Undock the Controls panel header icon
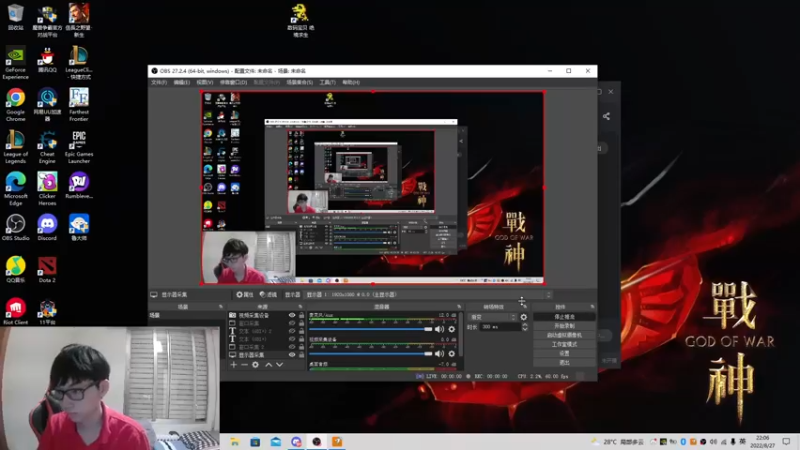Viewport: 800px width, 450px height. click(592, 307)
